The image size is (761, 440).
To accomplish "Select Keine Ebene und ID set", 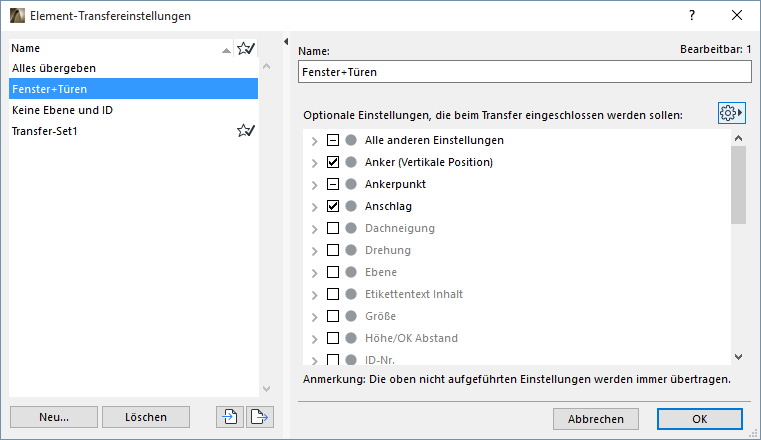I will [x=62, y=110].
